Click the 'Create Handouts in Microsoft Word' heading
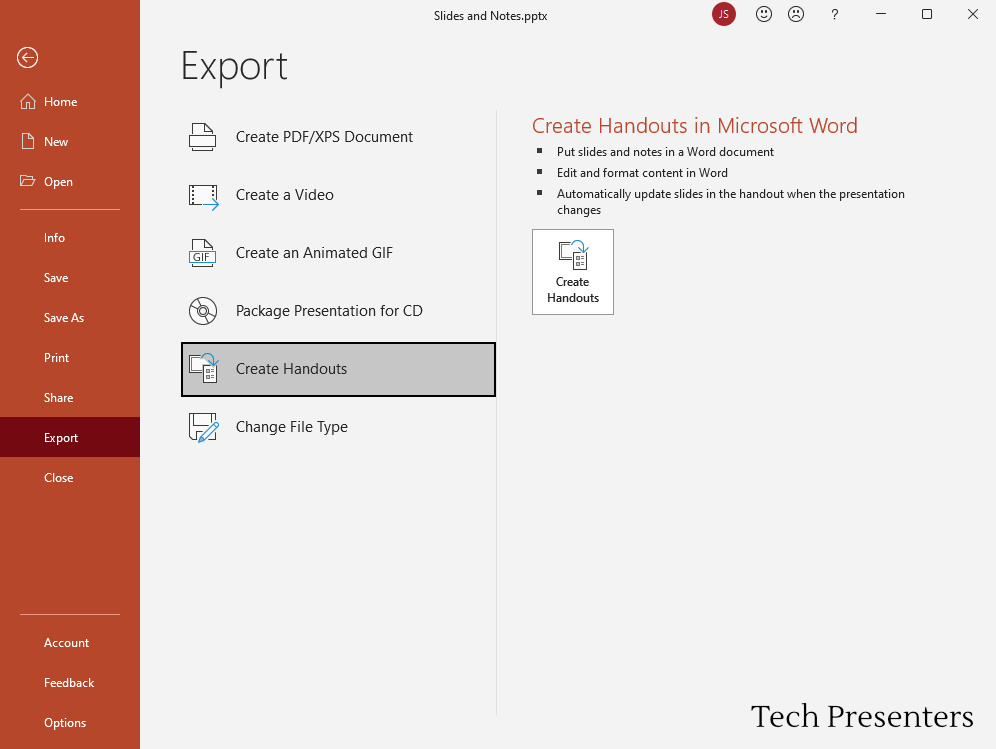Viewport: 996px width, 749px height. click(x=695, y=126)
